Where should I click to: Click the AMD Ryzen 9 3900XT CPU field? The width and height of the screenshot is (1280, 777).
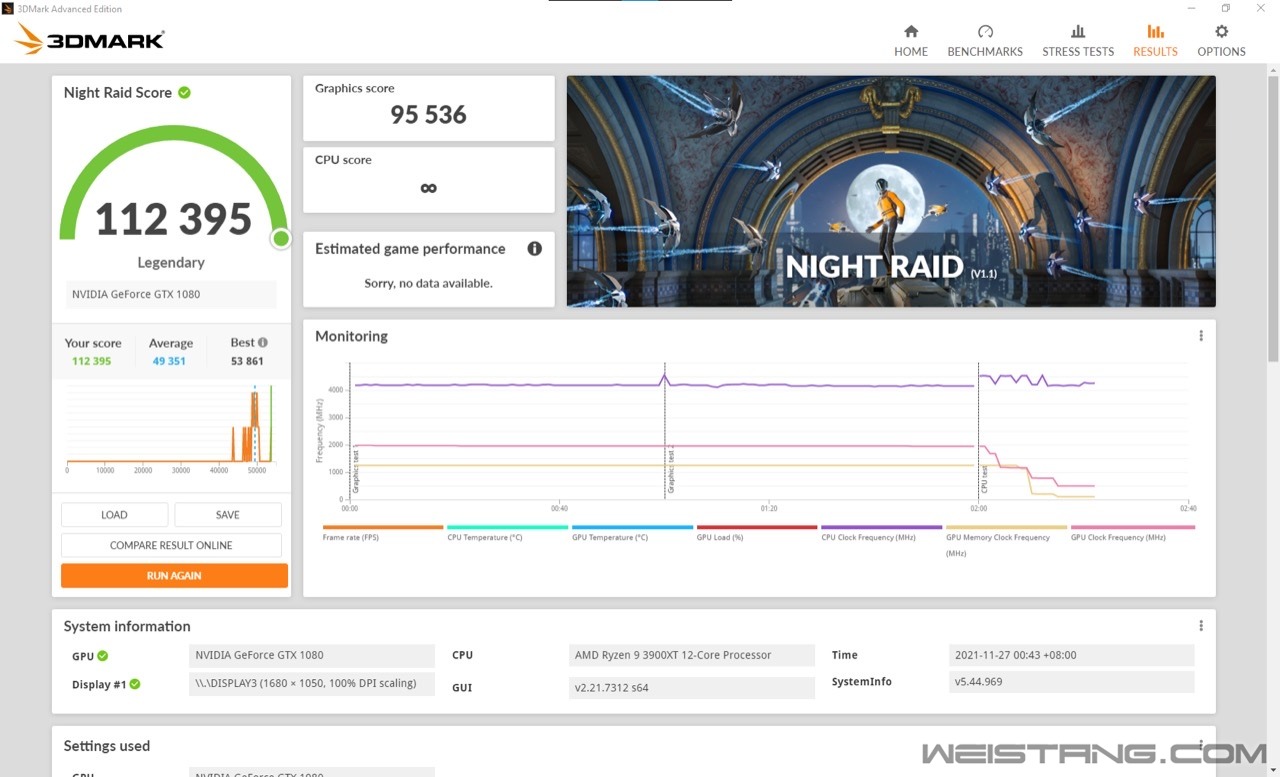[692, 656]
